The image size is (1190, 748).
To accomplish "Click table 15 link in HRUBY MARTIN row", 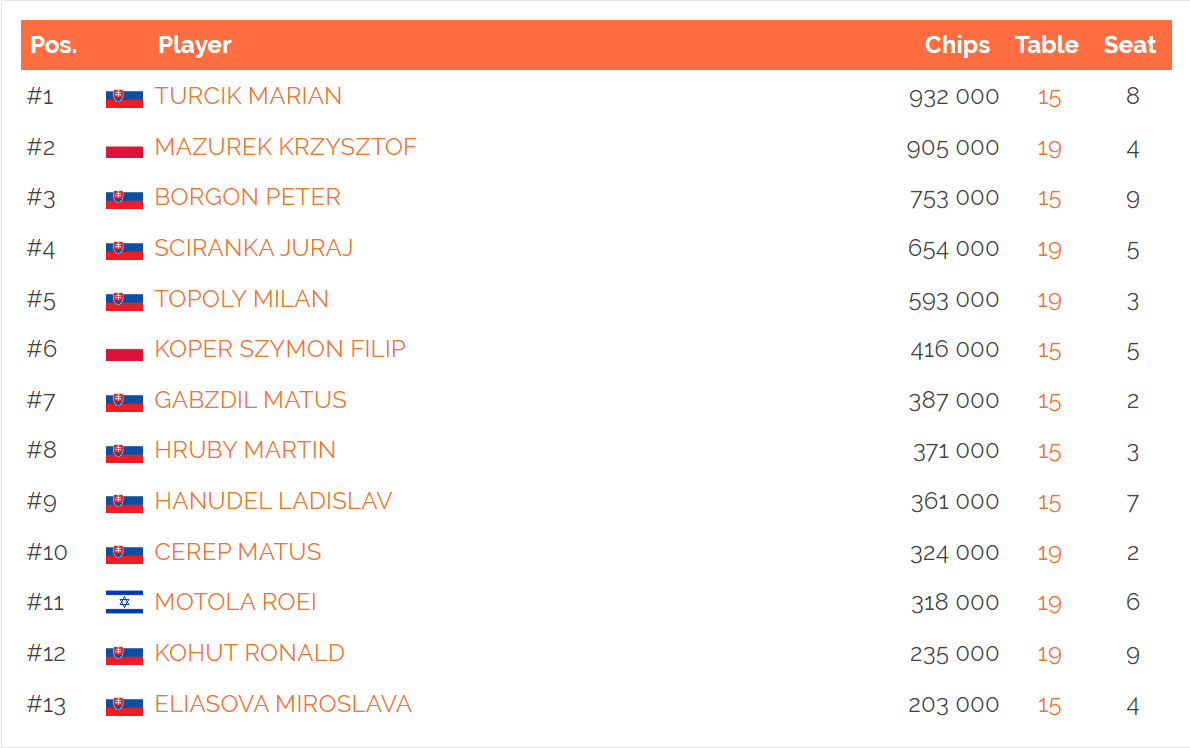I will (x=1049, y=452).
